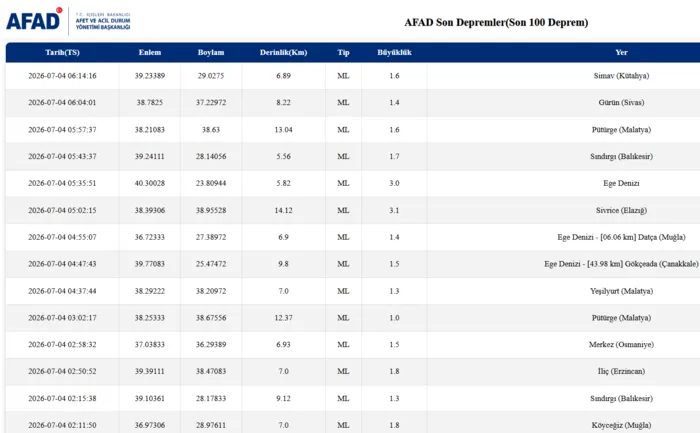This screenshot has width=700, height=433.
Task: Click the Boylam column header
Action: [x=211, y=52]
